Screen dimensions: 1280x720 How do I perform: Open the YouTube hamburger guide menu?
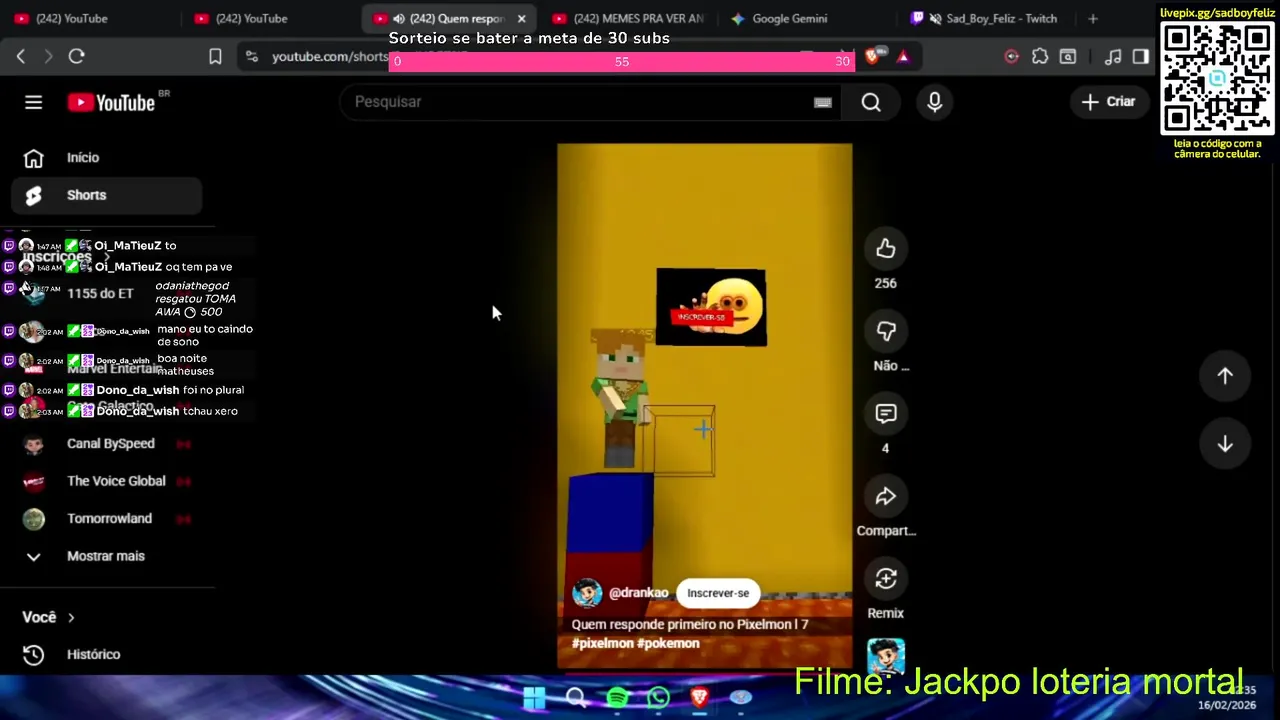33,102
